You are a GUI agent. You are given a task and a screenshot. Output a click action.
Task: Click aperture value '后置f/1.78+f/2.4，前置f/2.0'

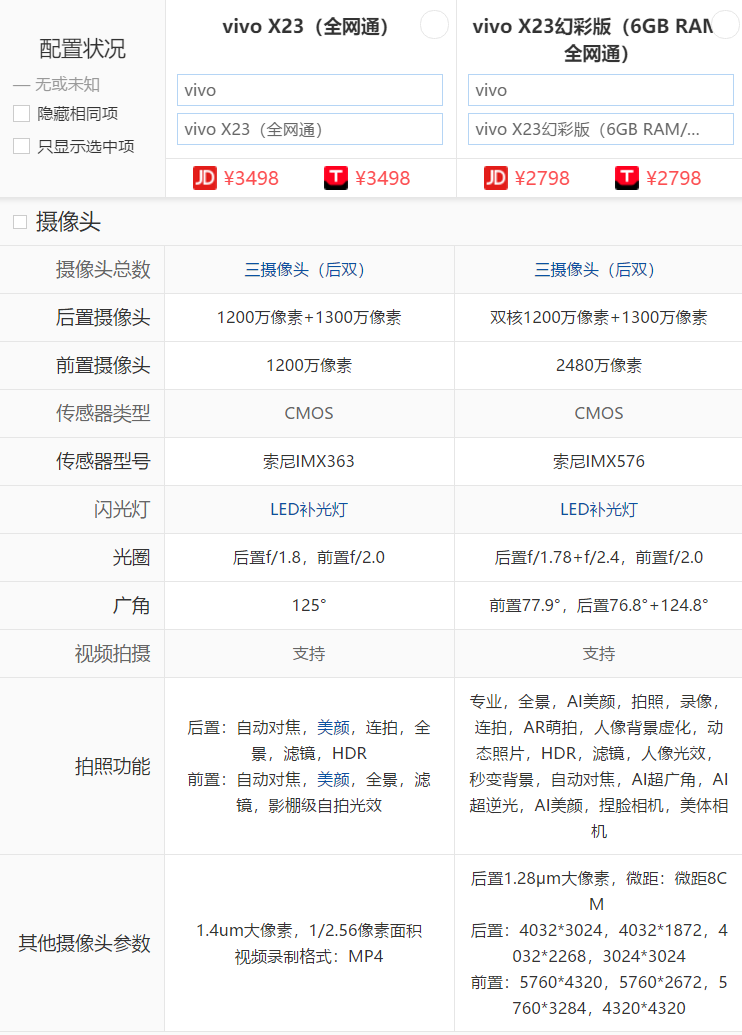(x=599, y=558)
